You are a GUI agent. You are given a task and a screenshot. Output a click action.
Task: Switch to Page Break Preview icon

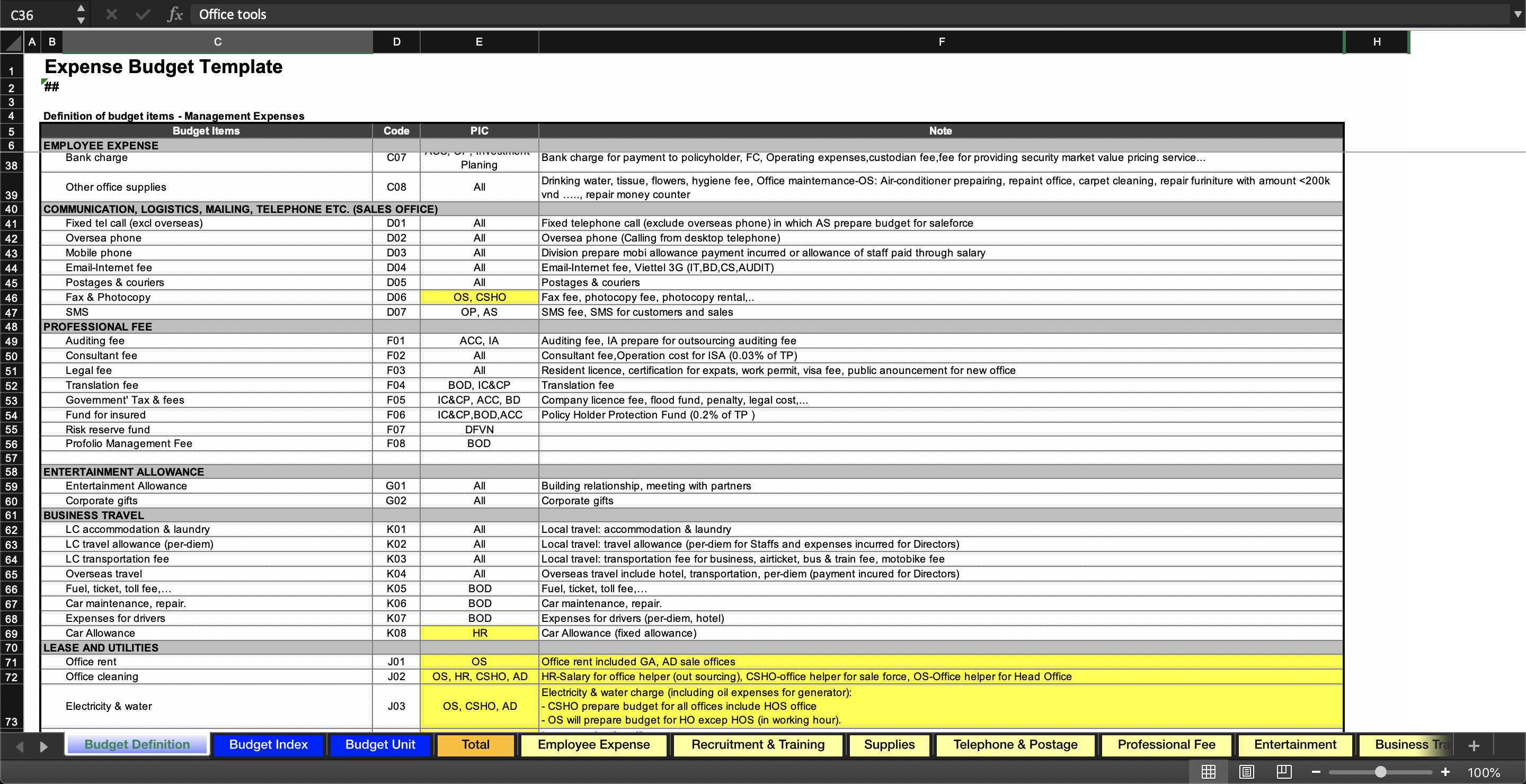(1284, 772)
